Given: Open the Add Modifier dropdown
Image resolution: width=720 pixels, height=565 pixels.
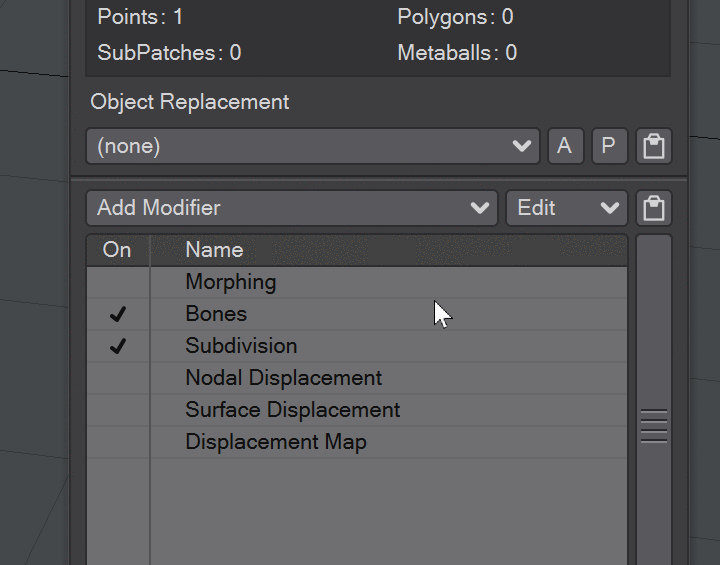Looking at the screenshot, I should tap(292, 208).
